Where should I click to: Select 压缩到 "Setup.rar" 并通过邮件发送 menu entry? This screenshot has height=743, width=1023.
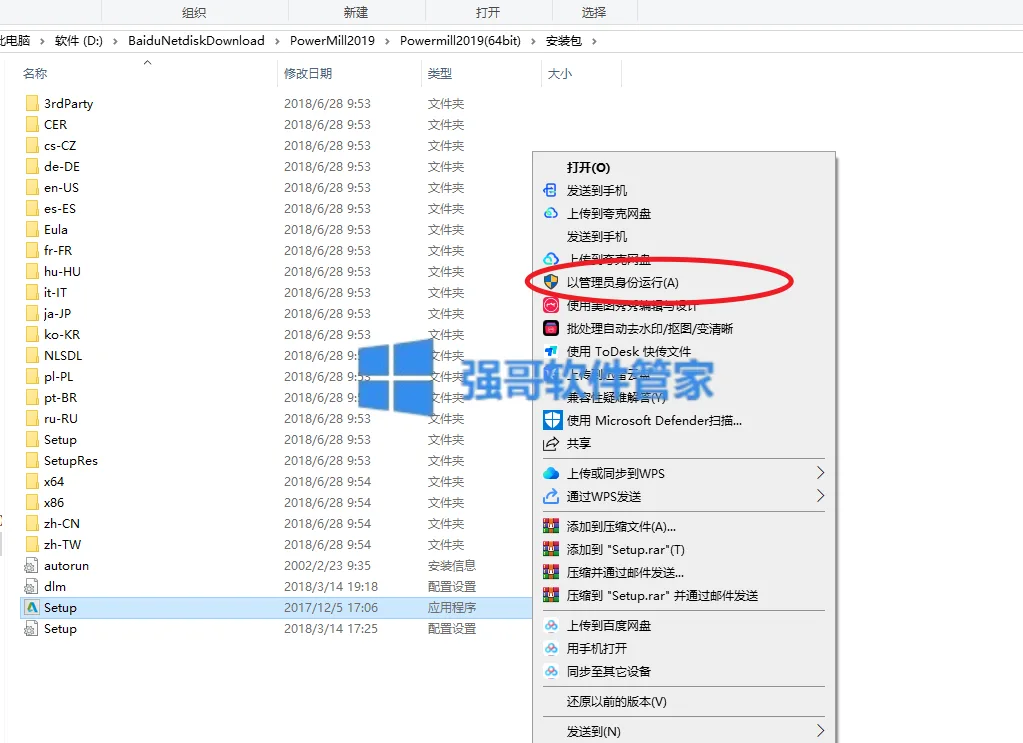point(662,596)
